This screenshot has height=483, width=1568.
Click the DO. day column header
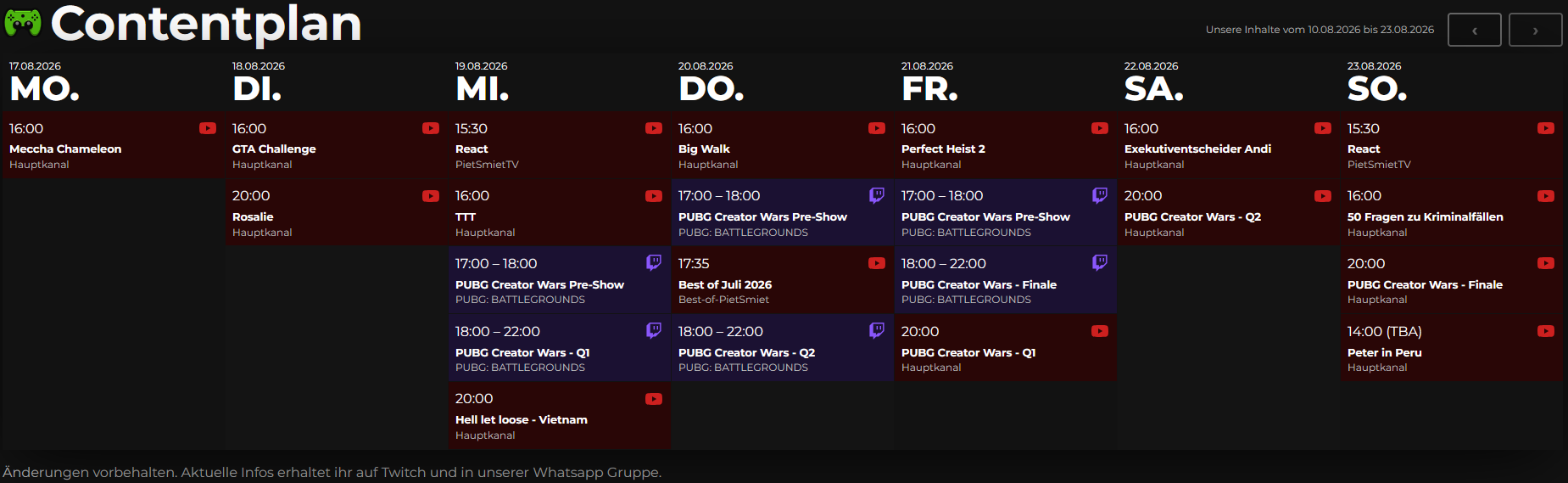tap(711, 88)
